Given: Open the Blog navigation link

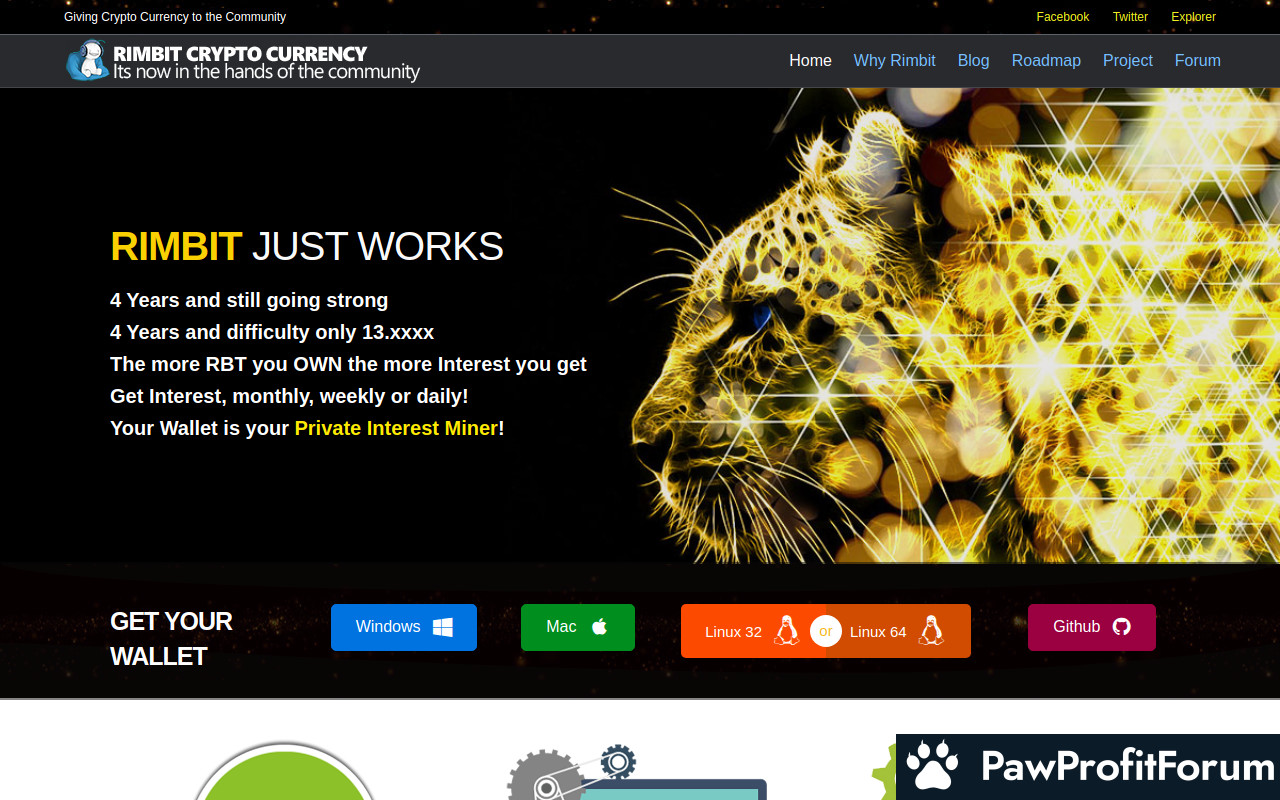Looking at the screenshot, I should (973, 60).
